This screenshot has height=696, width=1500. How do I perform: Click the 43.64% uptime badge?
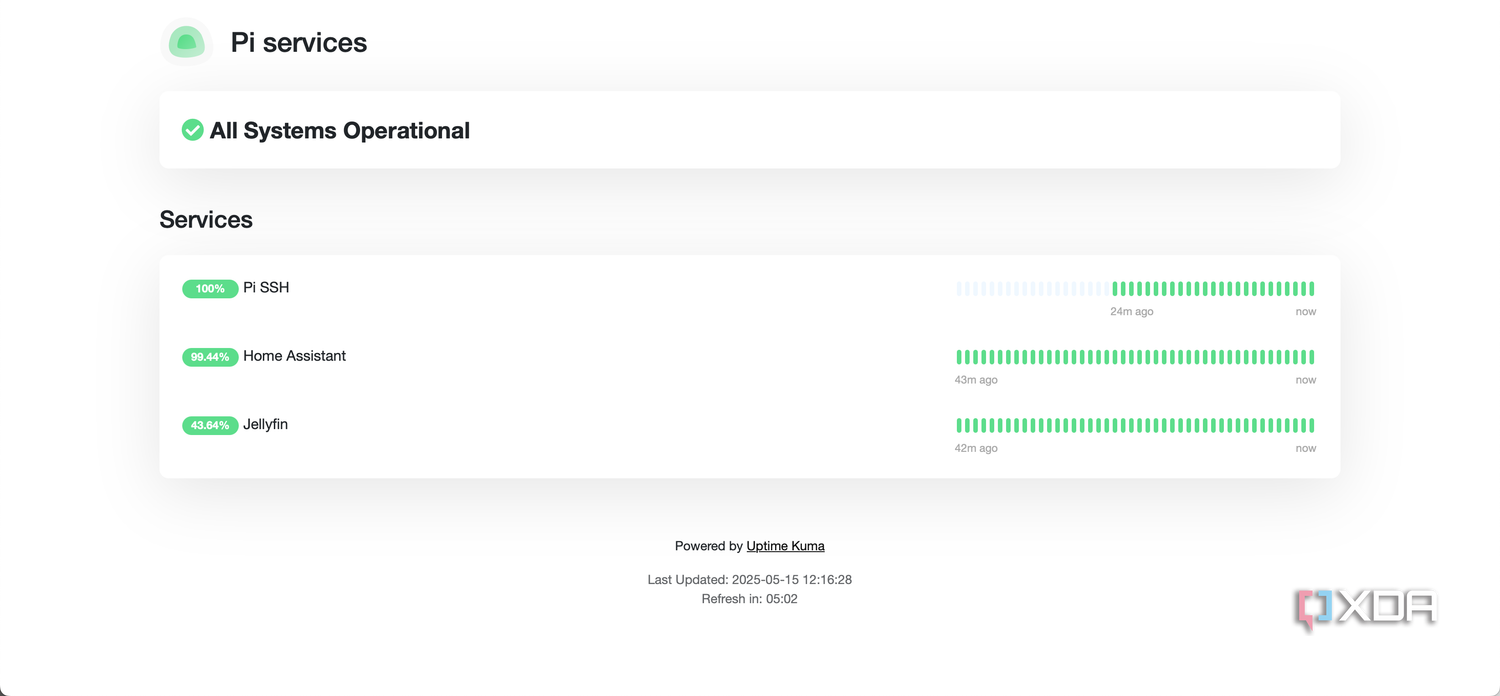pos(210,425)
